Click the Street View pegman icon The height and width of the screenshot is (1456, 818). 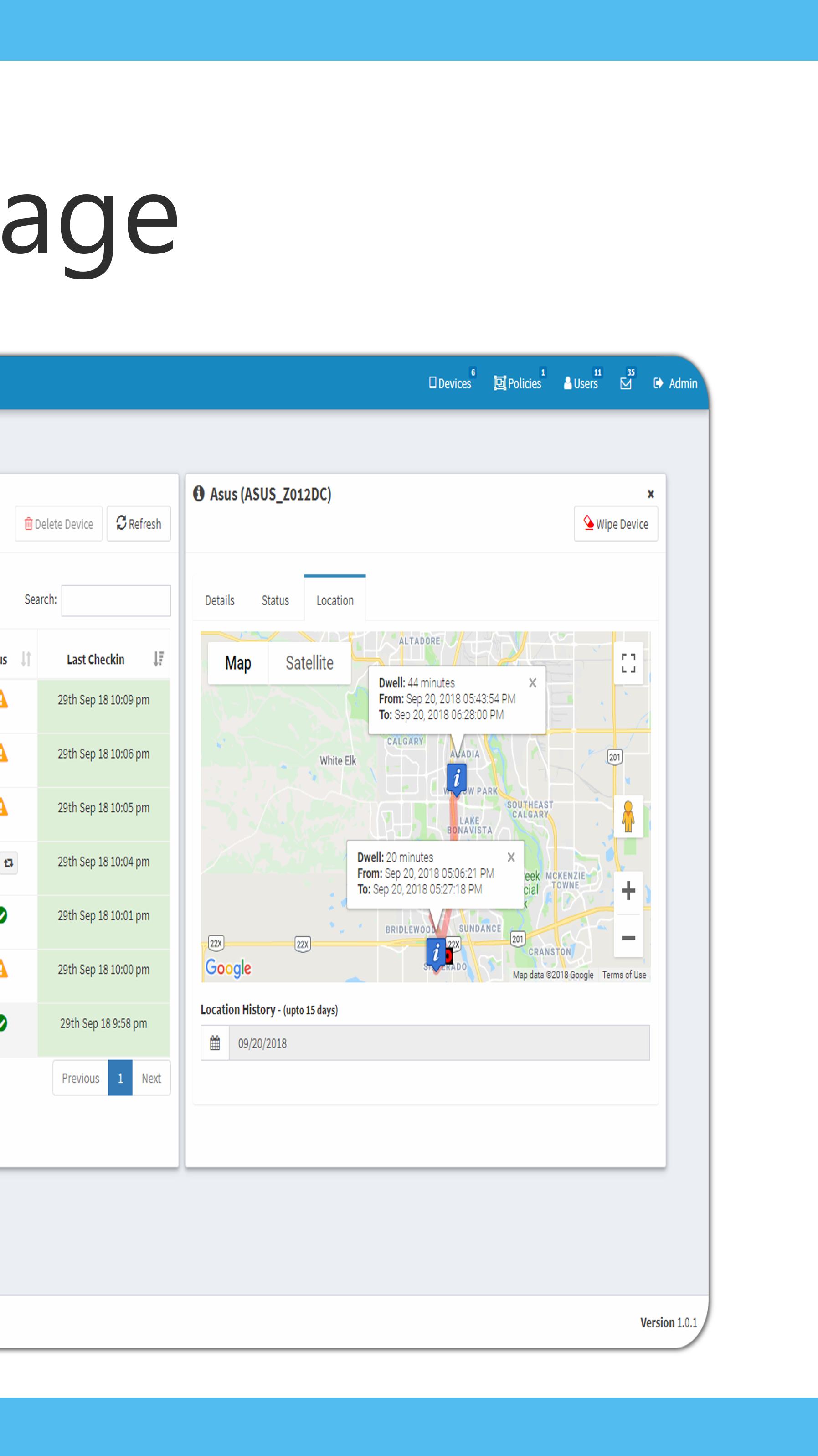(628, 817)
